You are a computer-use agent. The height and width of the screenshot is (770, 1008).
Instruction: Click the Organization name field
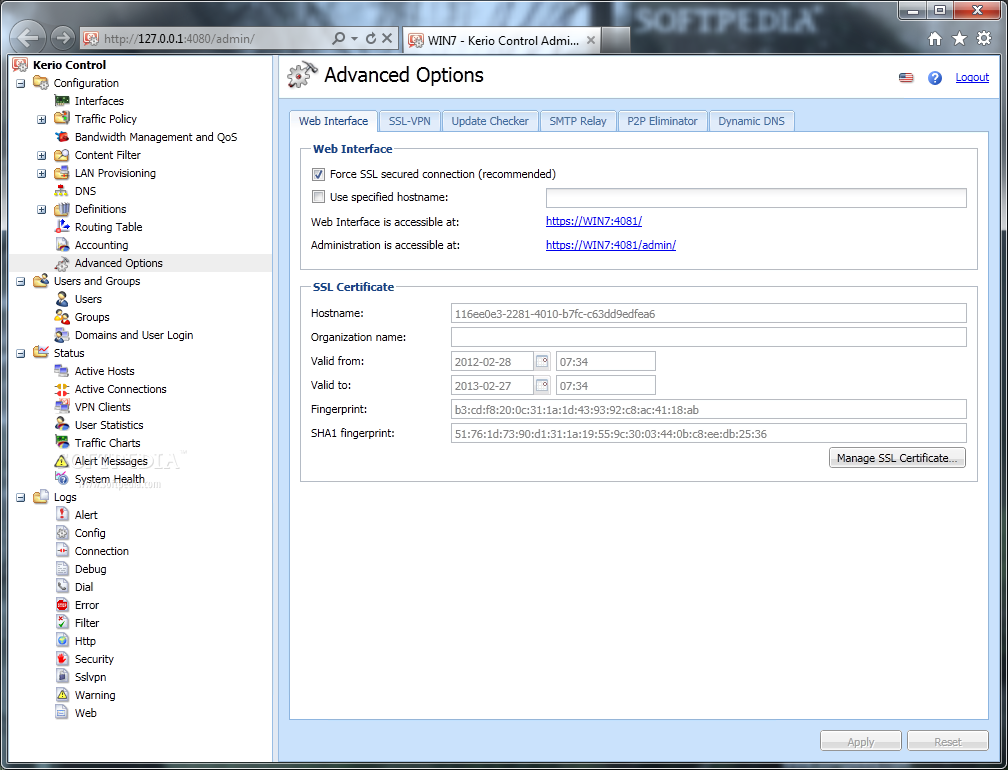click(708, 337)
